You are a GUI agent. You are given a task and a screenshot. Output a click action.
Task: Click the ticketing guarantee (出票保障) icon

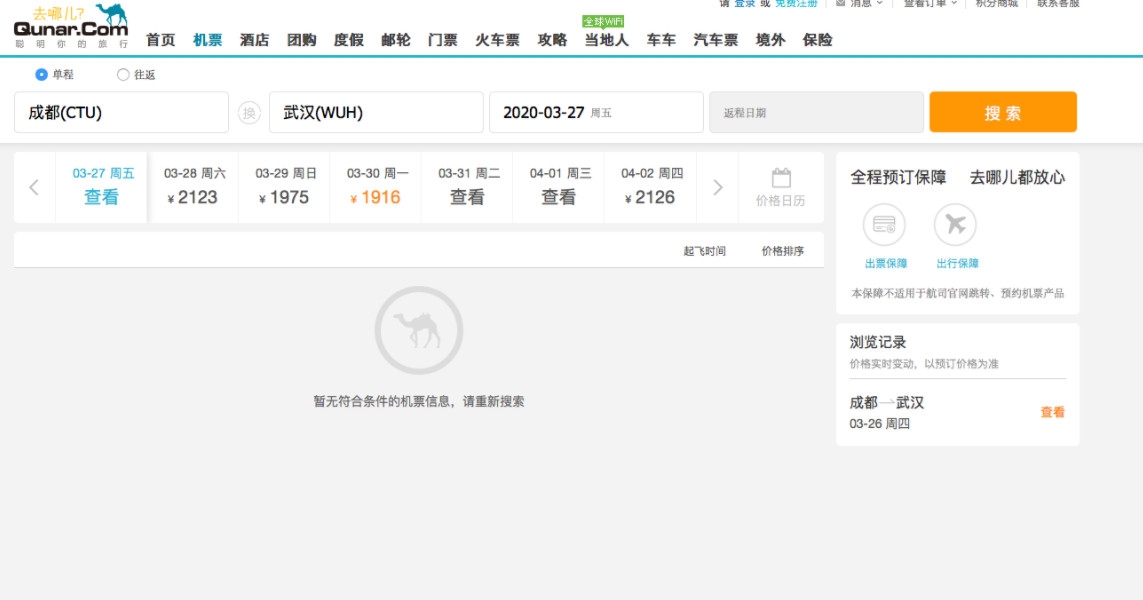885,225
